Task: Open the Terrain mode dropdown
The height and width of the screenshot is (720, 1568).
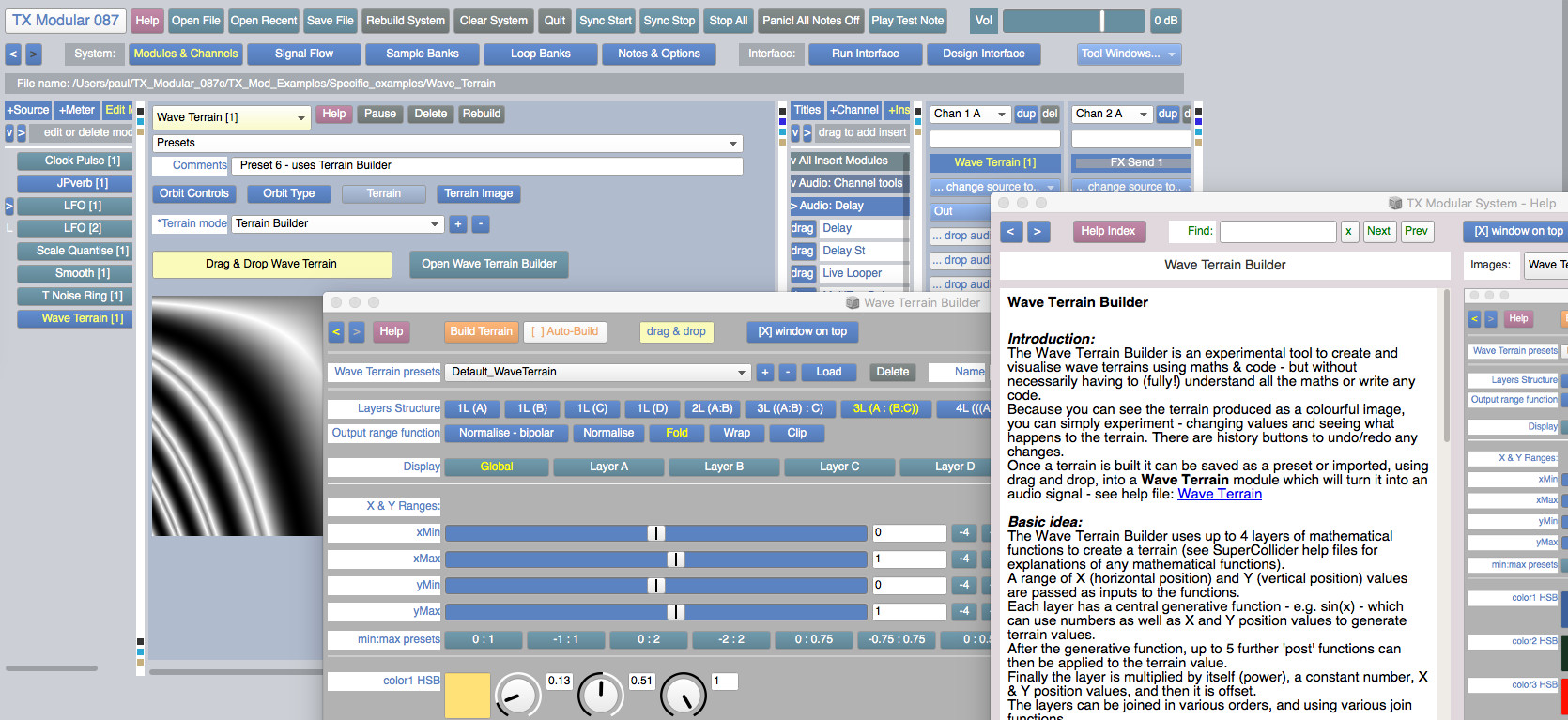Action: [337, 223]
